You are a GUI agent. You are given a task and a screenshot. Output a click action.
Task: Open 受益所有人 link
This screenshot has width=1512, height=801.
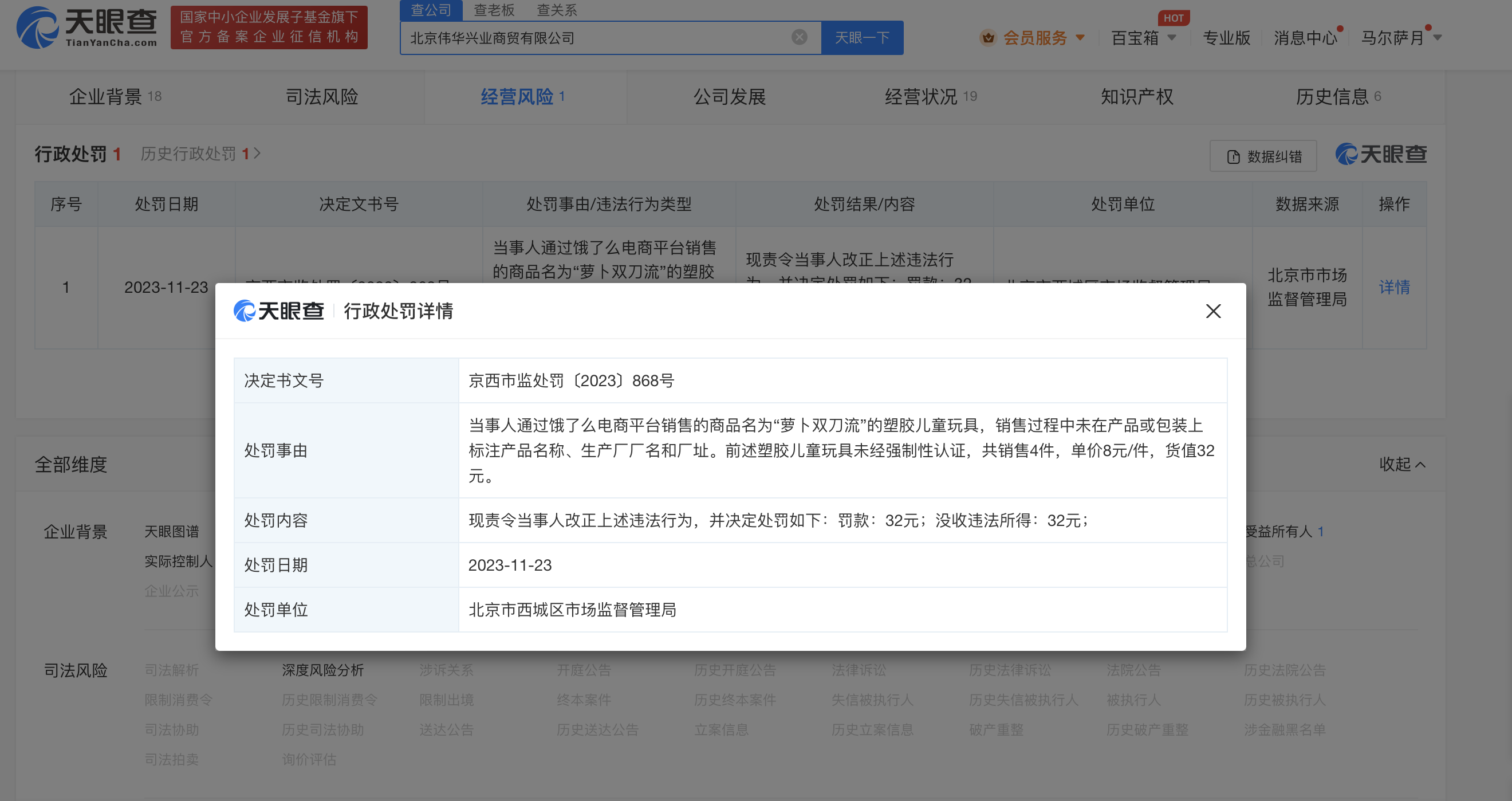[1283, 532]
